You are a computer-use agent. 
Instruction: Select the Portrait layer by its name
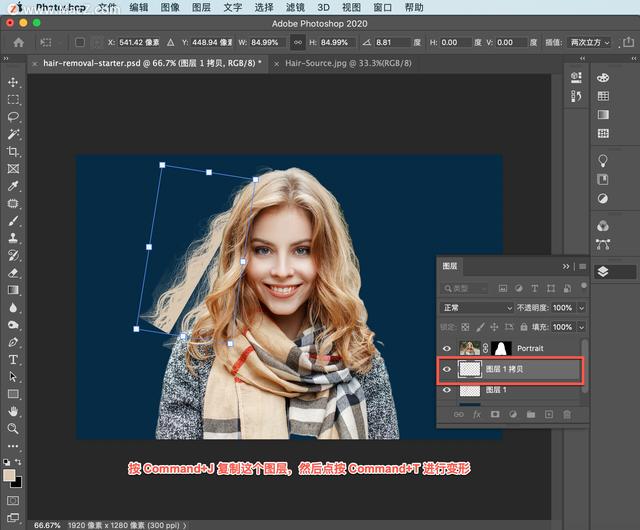(530, 348)
